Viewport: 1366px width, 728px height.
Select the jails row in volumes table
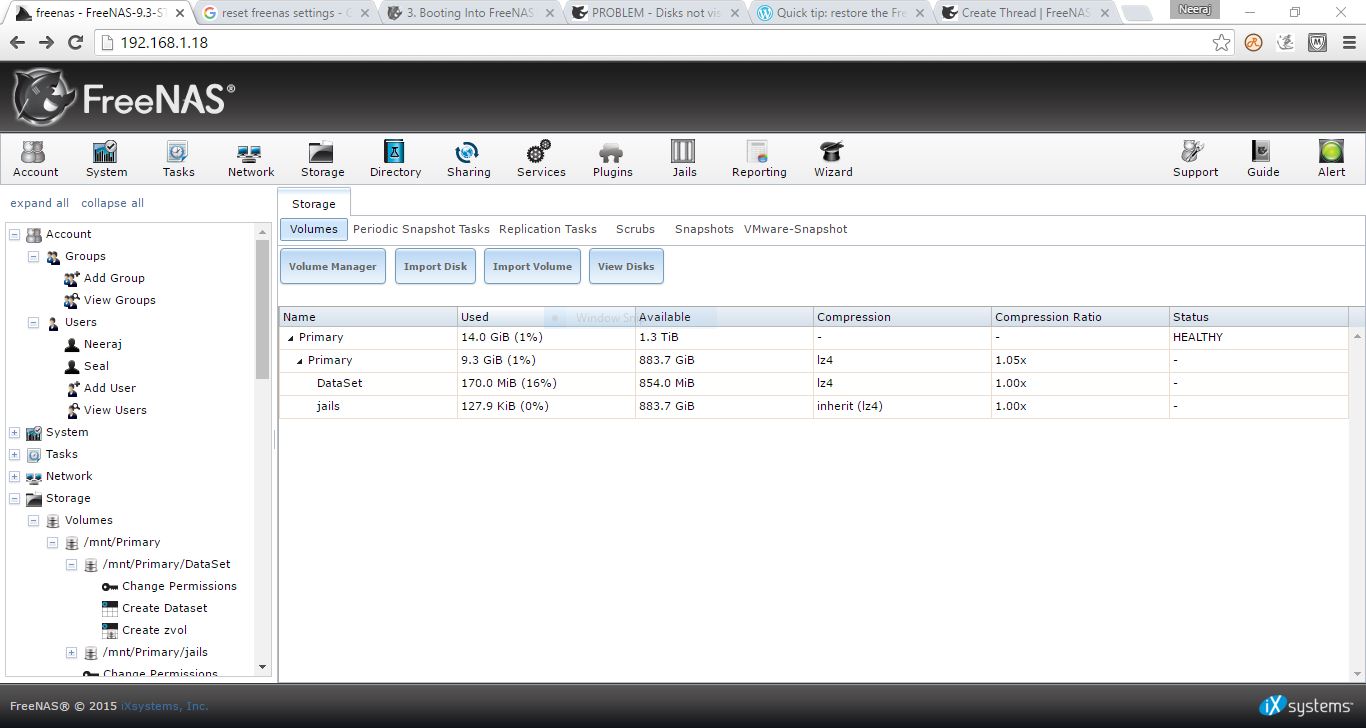point(813,406)
